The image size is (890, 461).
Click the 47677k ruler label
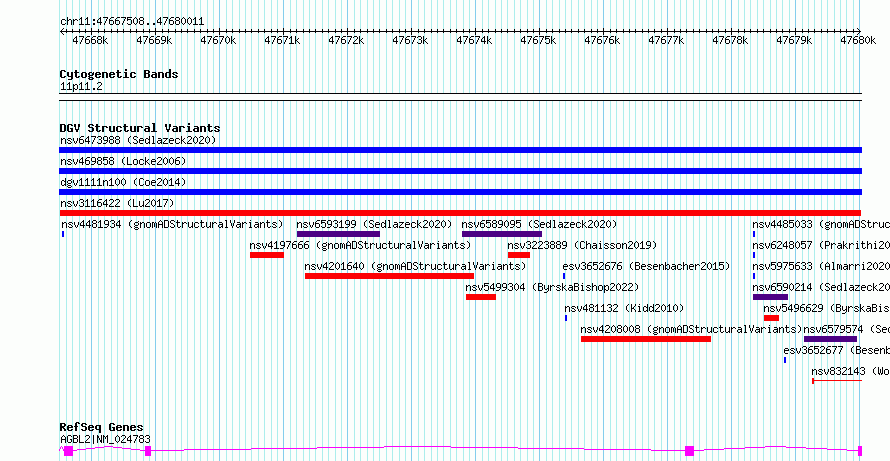pos(666,40)
